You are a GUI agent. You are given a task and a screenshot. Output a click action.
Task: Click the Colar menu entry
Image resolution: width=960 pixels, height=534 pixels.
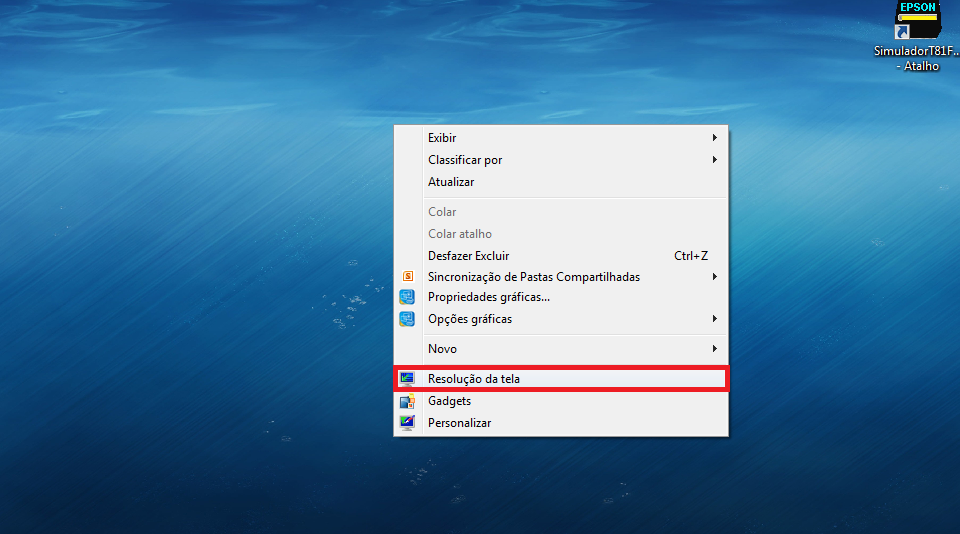[x=561, y=212]
